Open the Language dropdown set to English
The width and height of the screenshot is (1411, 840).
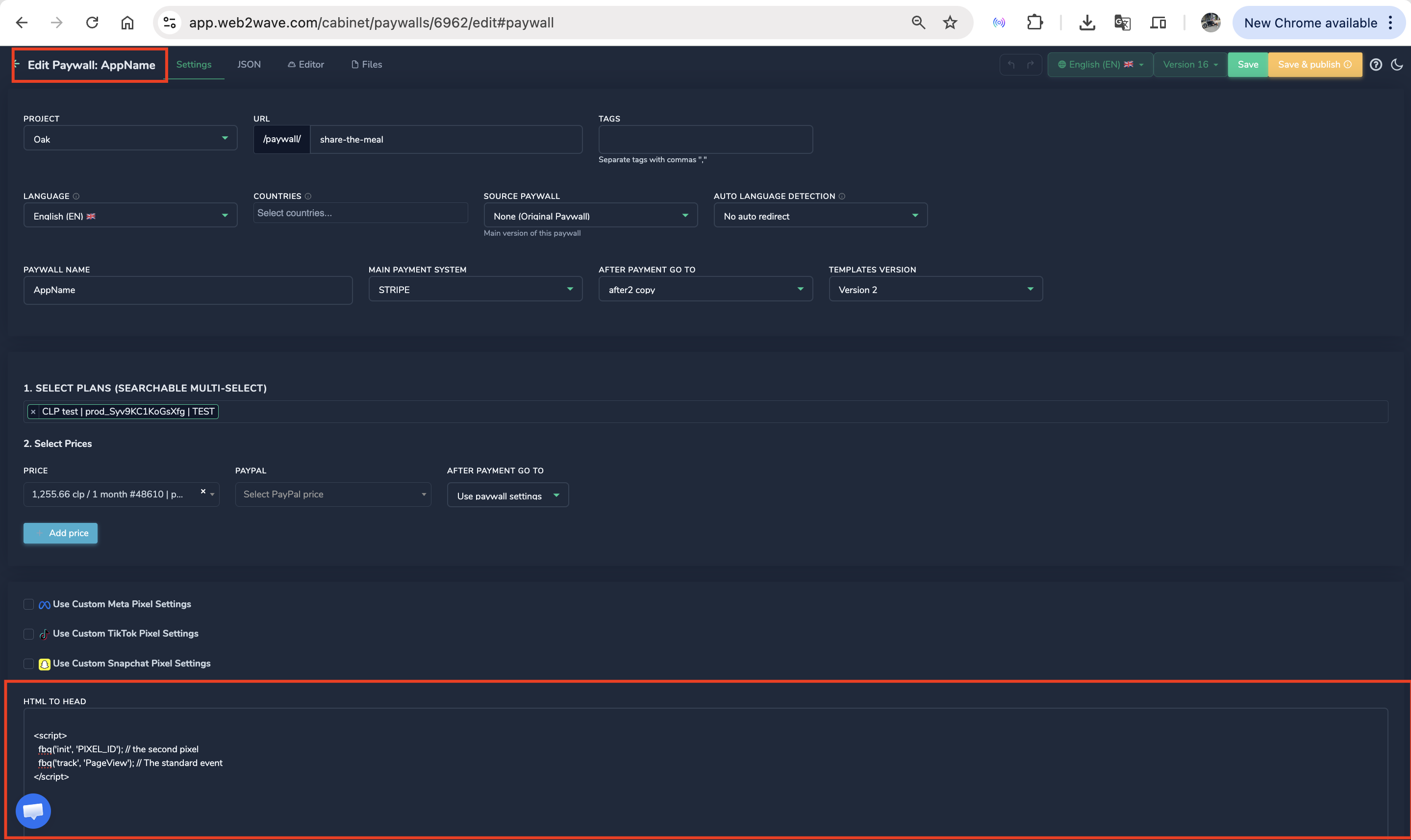(x=130, y=216)
